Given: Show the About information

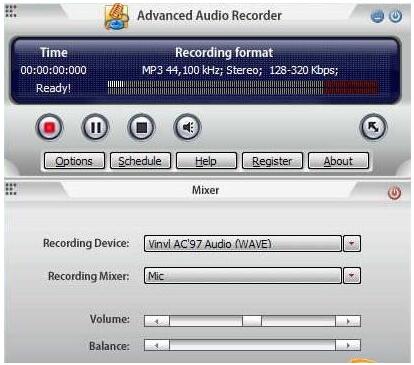Looking at the screenshot, I should point(338,161).
